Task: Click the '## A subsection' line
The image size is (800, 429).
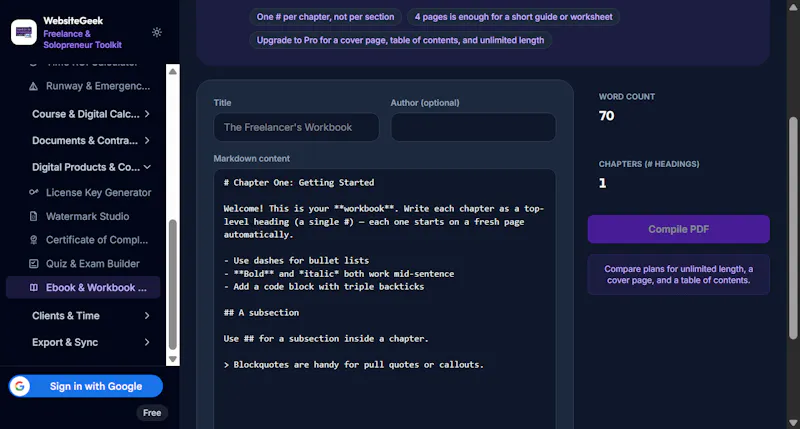Action: click(261, 313)
